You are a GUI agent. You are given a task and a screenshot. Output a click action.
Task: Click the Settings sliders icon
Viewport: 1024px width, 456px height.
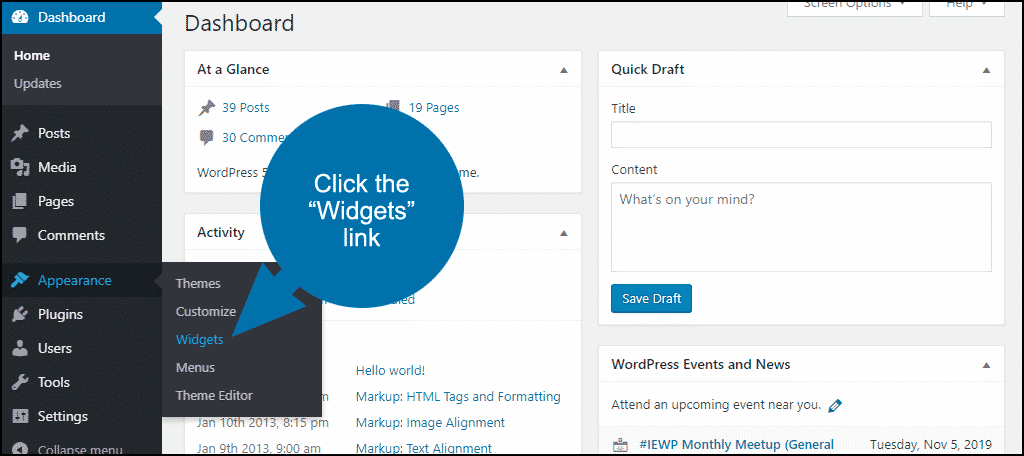coord(20,416)
